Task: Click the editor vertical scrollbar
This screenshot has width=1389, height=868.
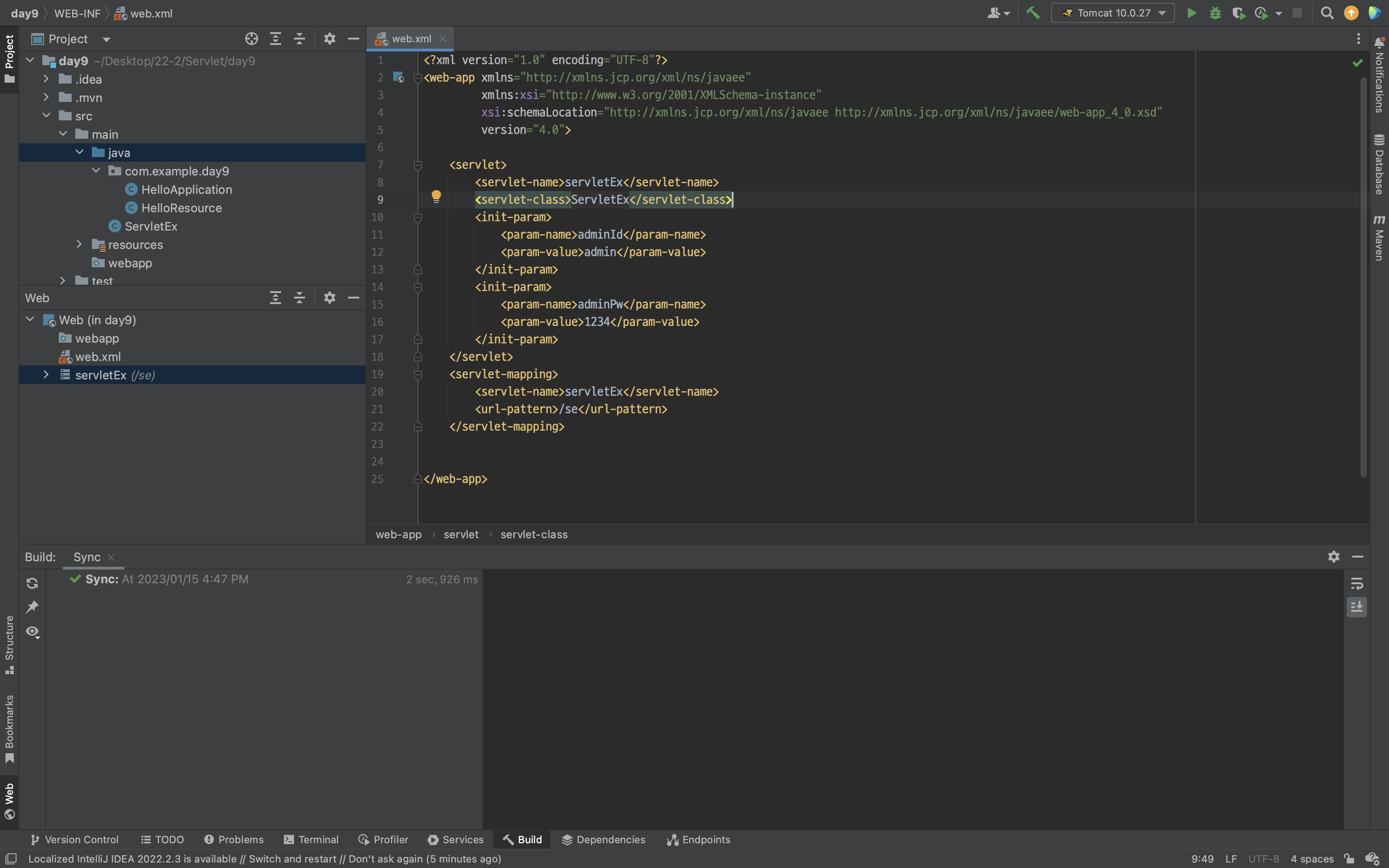Action: coord(1364,276)
